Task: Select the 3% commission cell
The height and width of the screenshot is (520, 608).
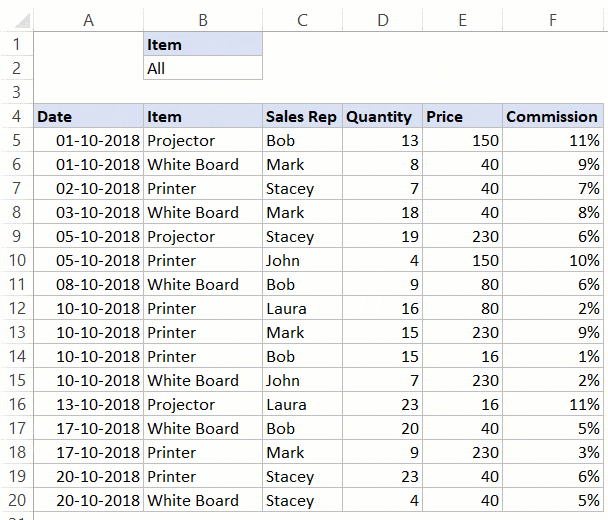Action: point(553,453)
